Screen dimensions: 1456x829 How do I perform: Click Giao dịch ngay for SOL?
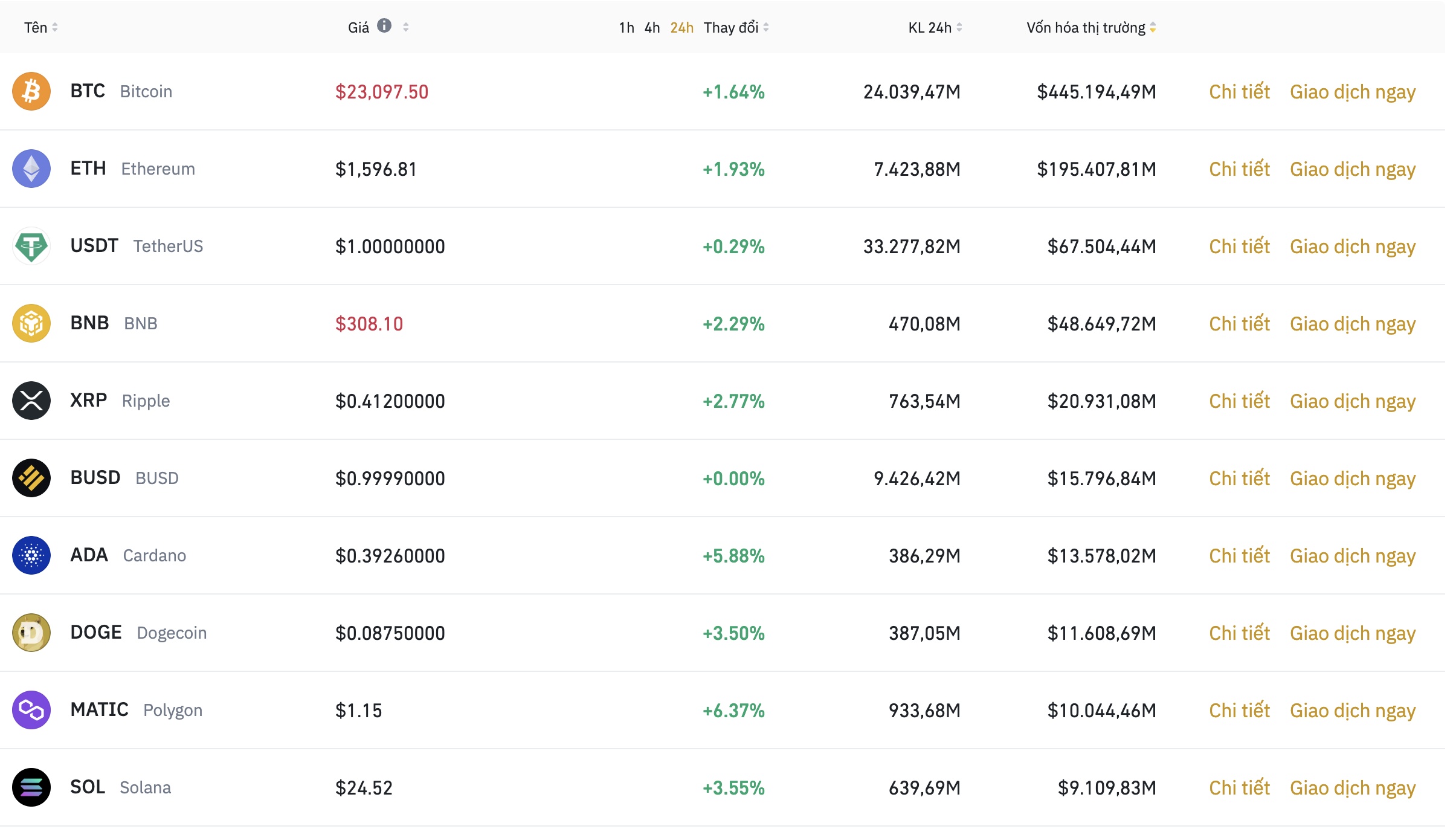click(1353, 789)
